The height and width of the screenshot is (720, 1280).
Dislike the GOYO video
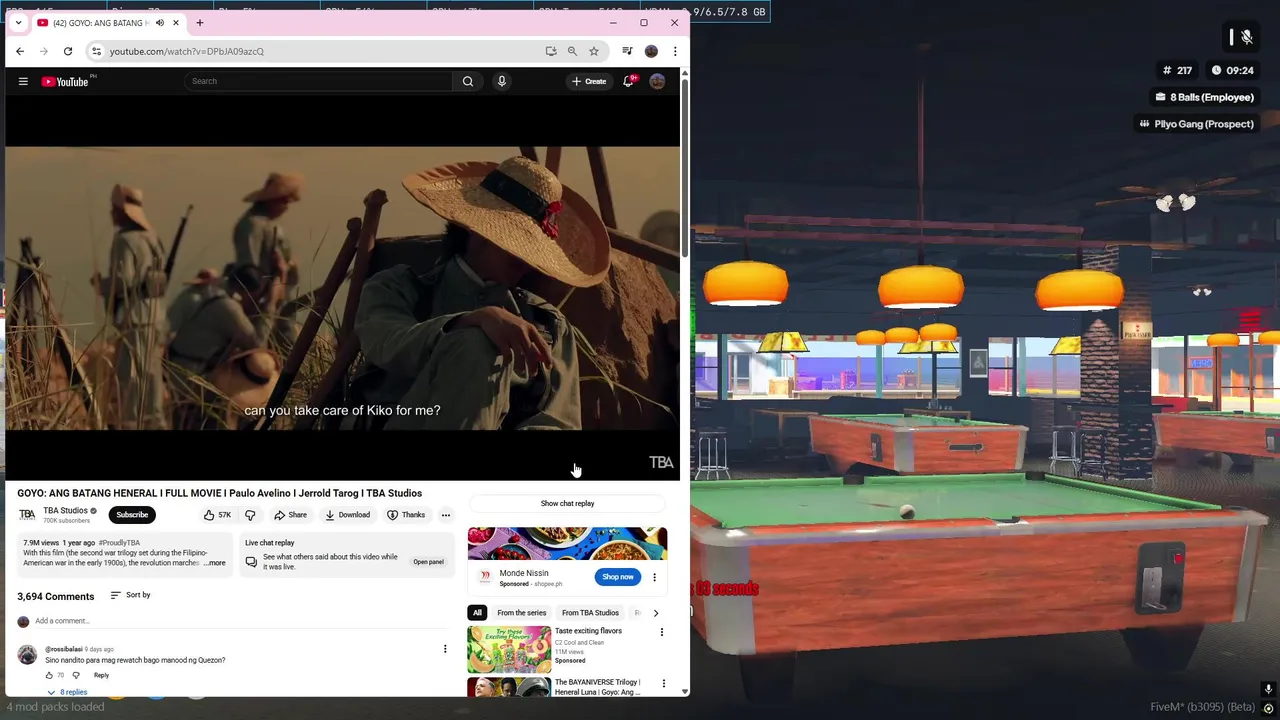(x=250, y=515)
